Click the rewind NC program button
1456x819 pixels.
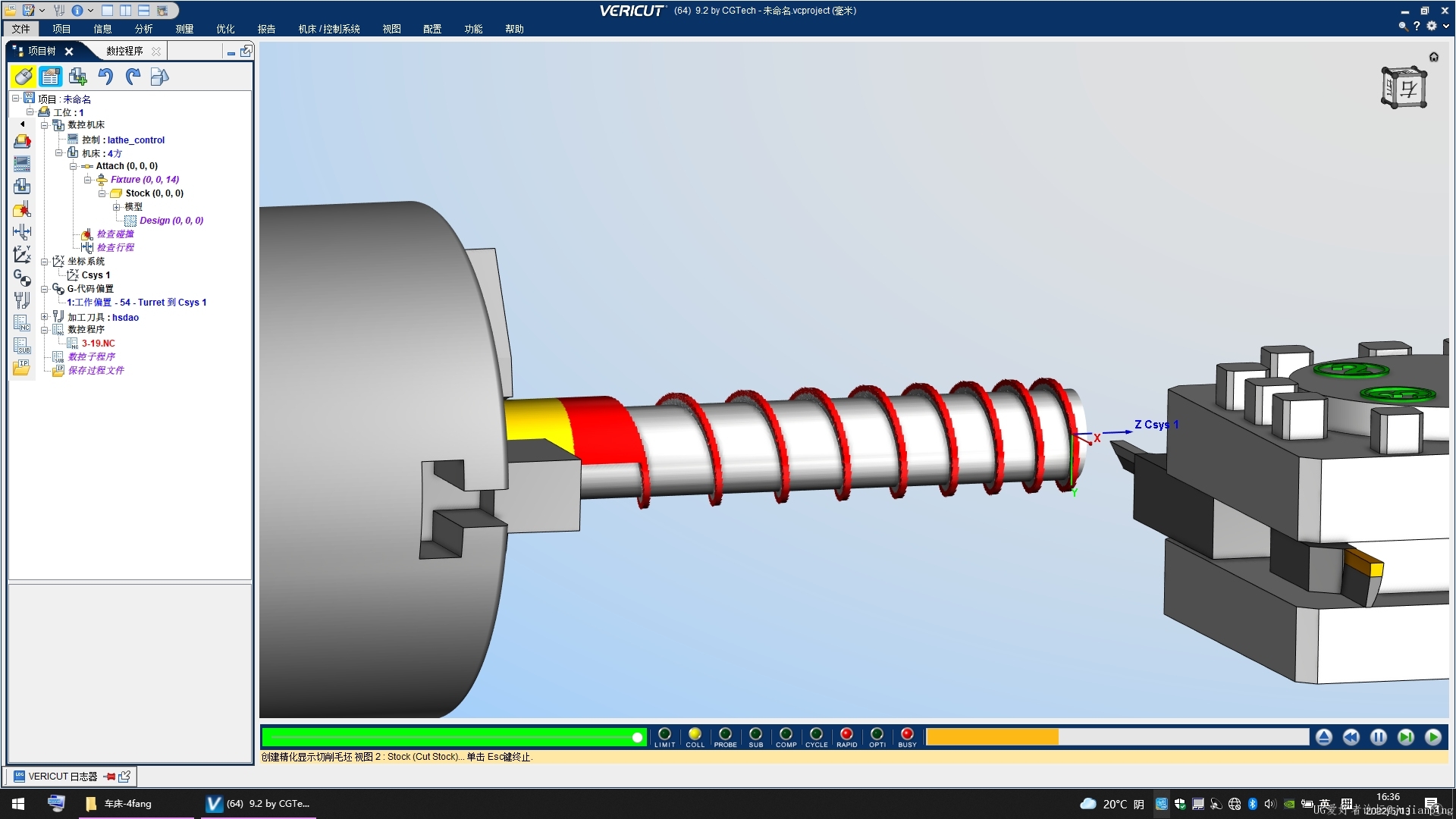coord(1351,737)
